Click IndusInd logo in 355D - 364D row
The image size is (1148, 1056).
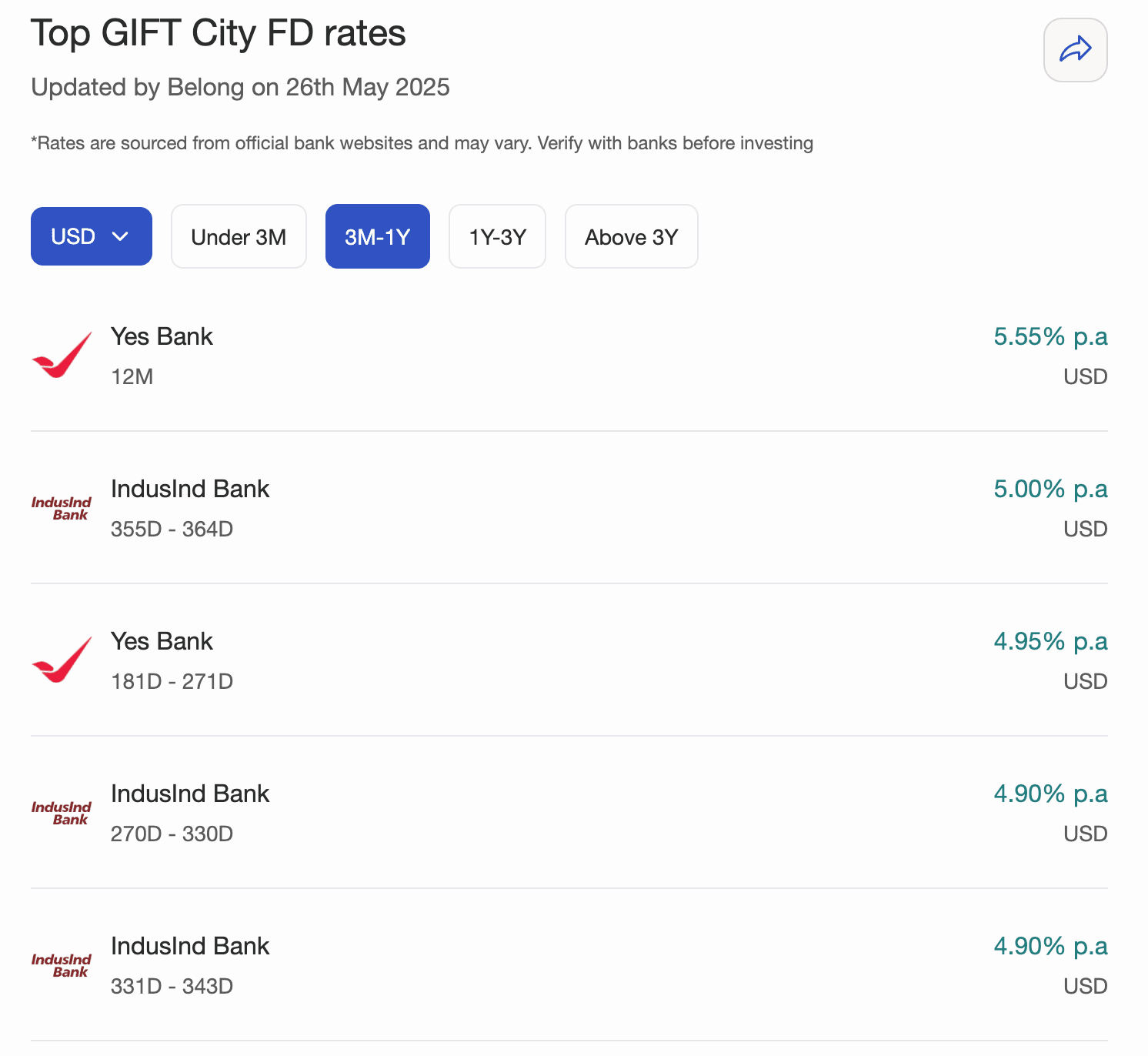62,508
